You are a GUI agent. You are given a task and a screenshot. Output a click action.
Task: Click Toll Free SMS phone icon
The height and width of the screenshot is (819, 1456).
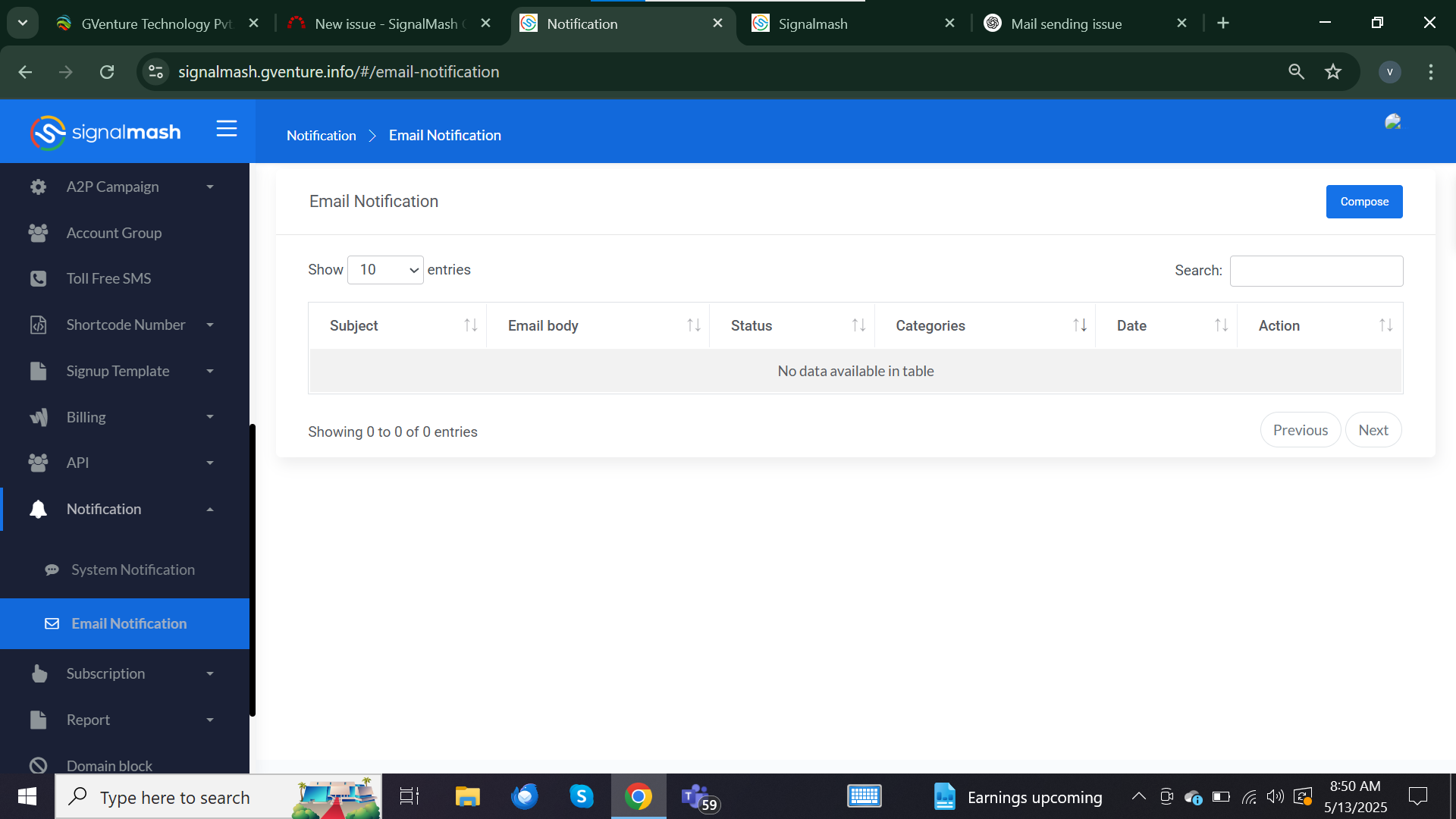(x=38, y=278)
